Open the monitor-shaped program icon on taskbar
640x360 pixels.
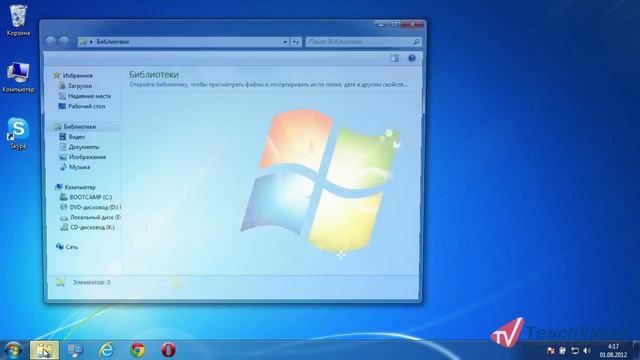(76, 350)
